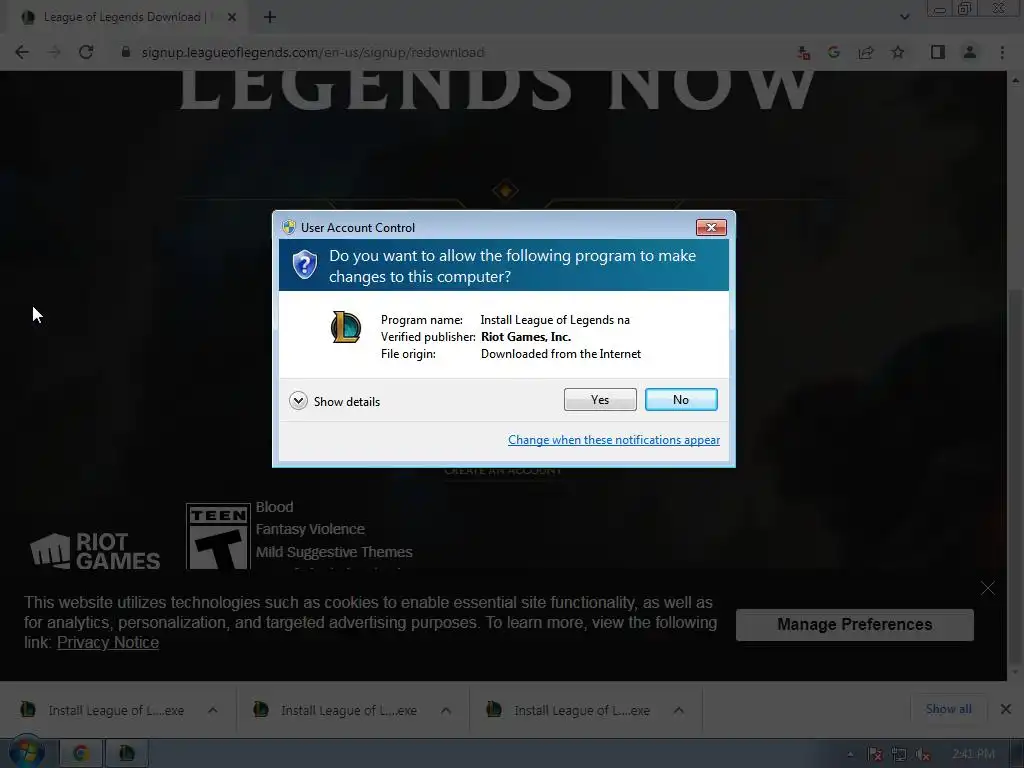Open Chrome profile avatar icon
Screen dimensions: 1024x768
(970, 52)
